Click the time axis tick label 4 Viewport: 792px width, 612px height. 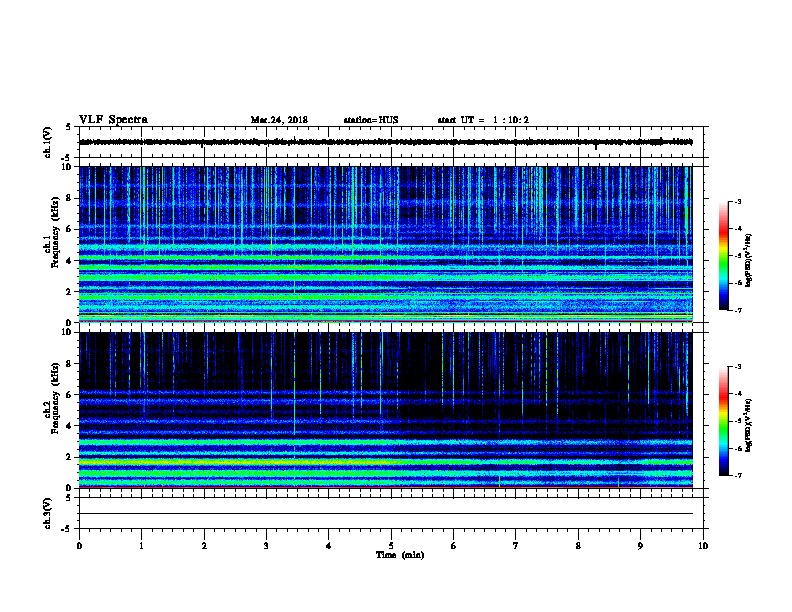(329, 546)
